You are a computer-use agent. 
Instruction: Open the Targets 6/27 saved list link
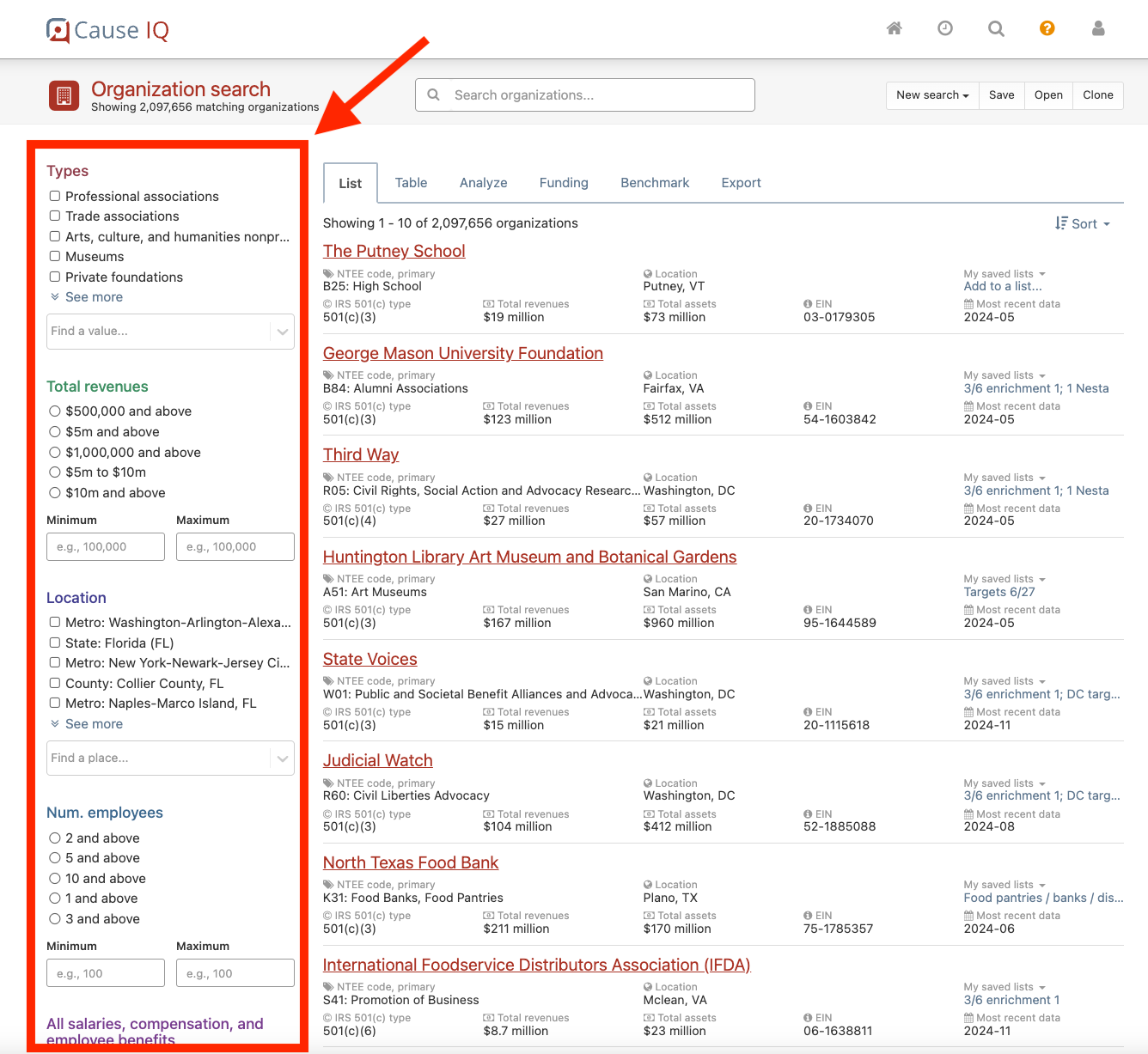999,592
